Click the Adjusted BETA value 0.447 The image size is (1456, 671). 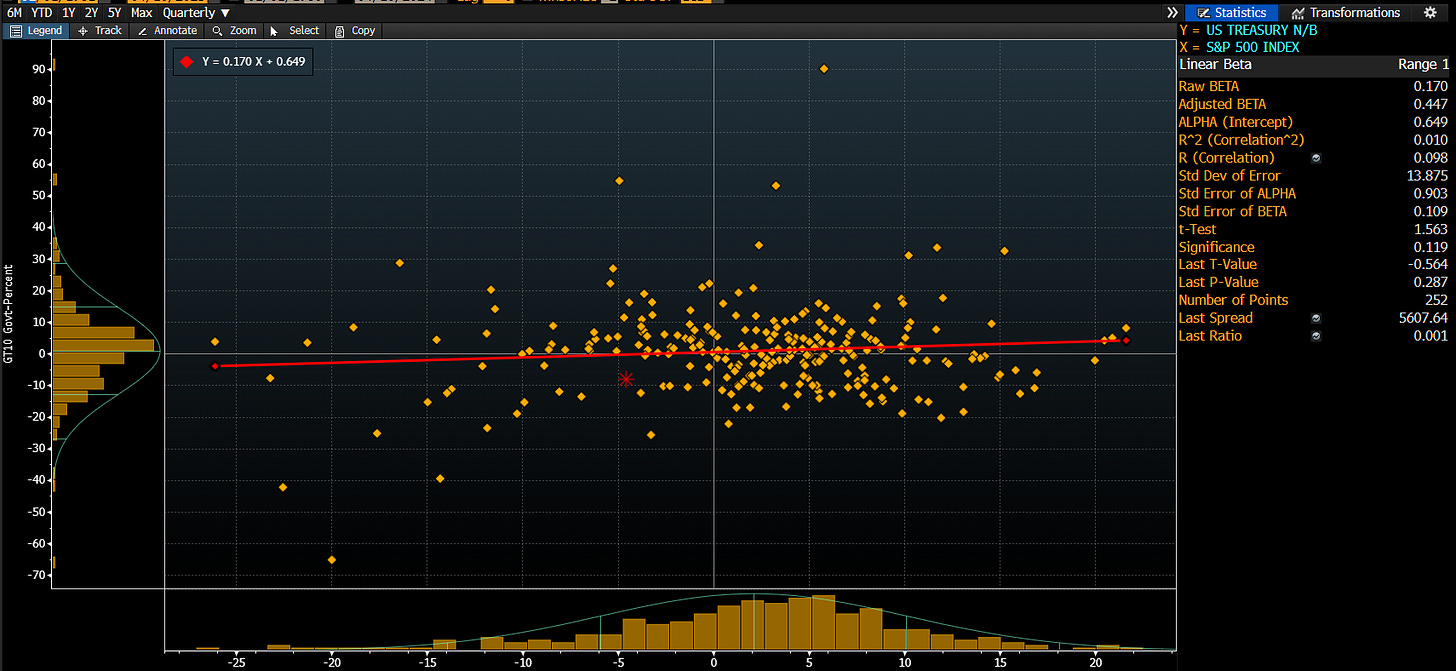click(1431, 104)
